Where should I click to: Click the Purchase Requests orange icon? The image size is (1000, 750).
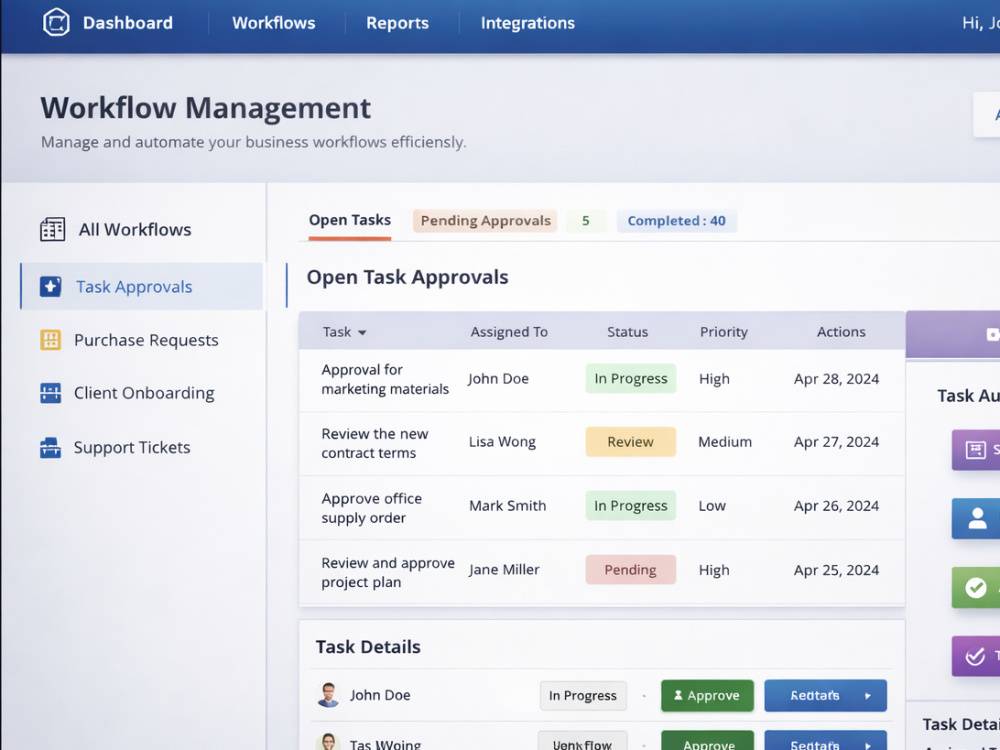(50, 340)
